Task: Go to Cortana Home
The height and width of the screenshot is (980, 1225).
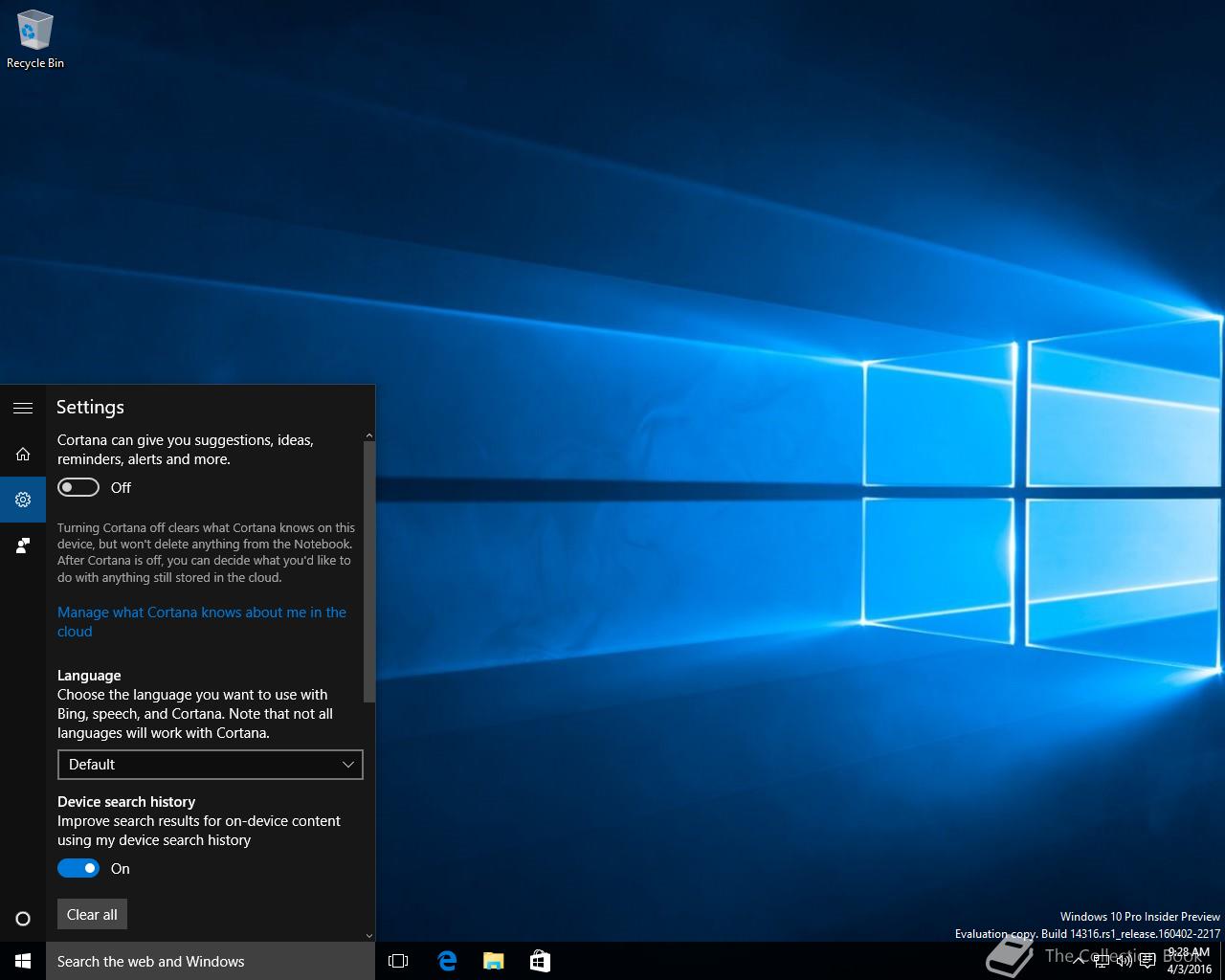Action: coord(23,454)
